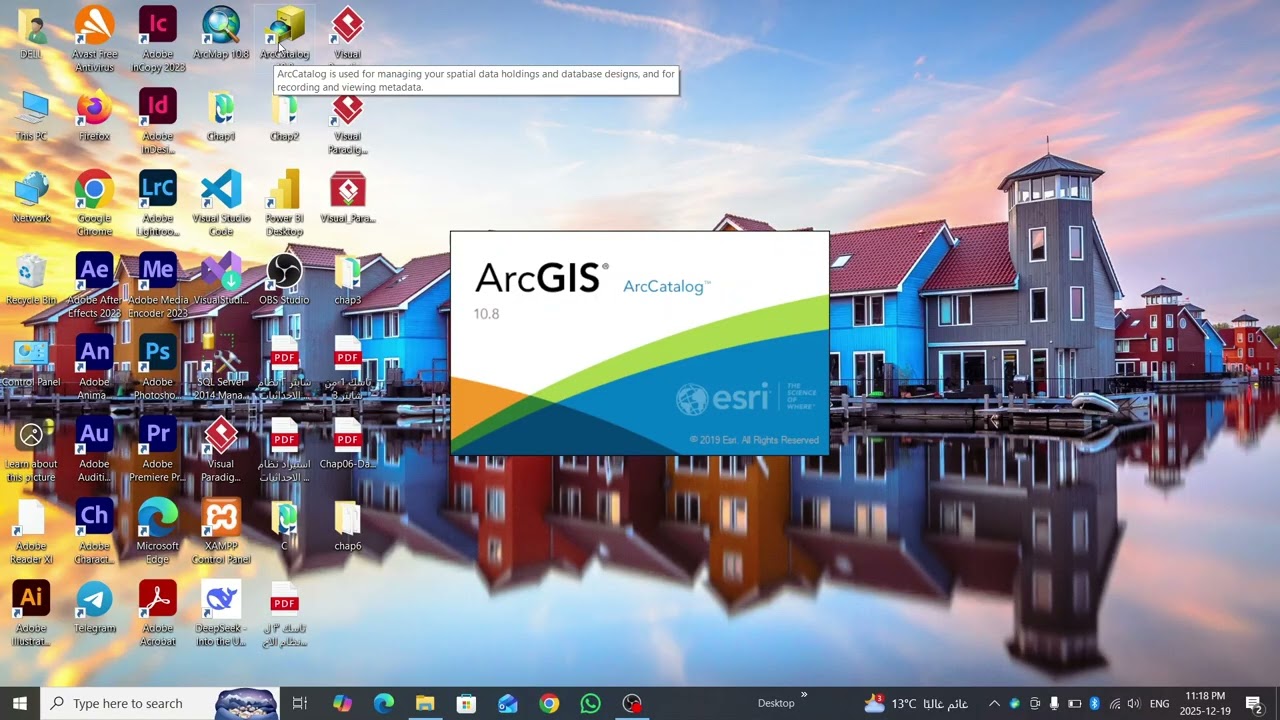Select the Avast Free Antivirus icon
Image resolution: width=1280 pixels, height=720 pixels.
pos(95,39)
